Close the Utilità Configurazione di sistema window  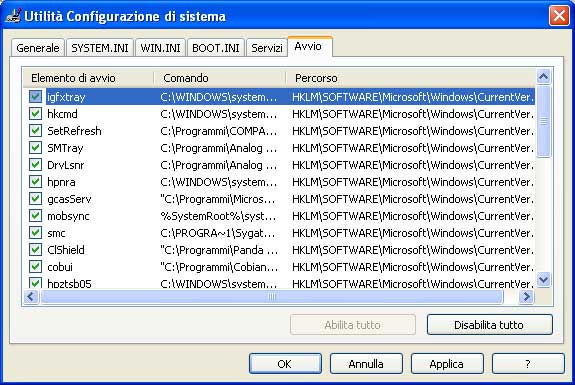[x=559, y=16]
